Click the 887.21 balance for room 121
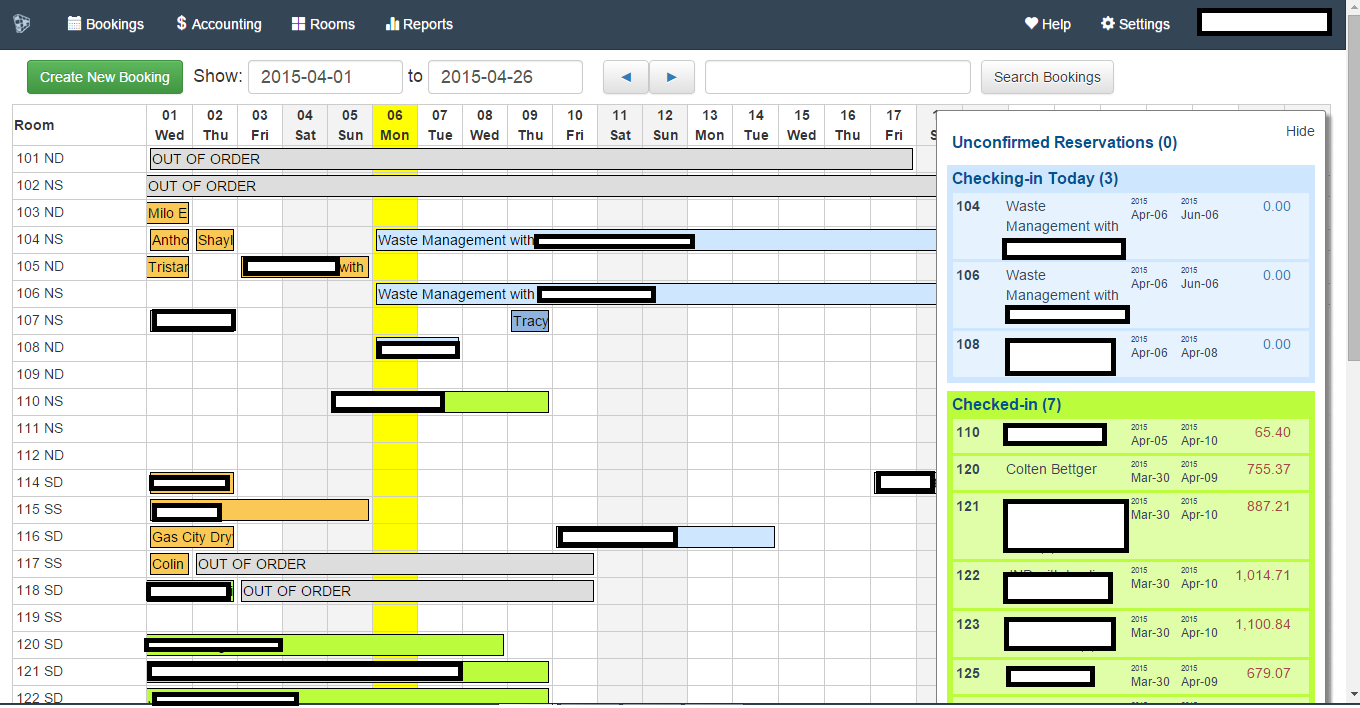The image size is (1360, 708). coord(1268,506)
